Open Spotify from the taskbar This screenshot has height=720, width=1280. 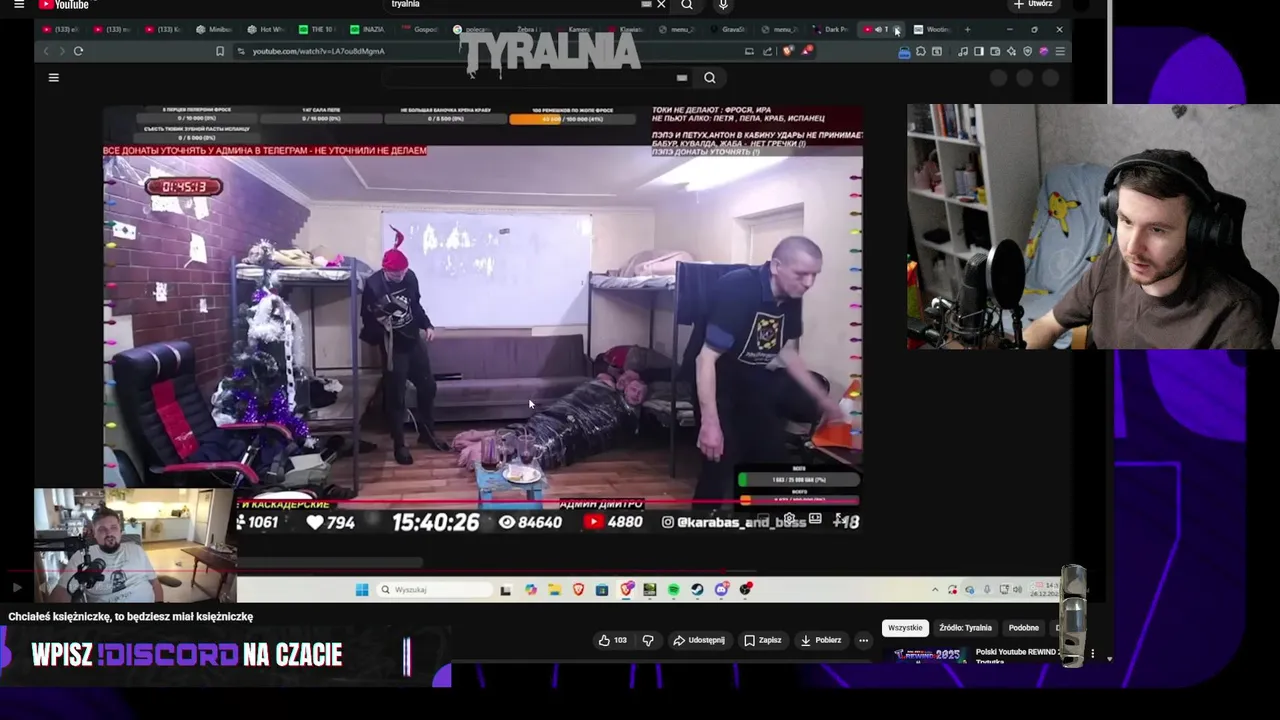click(x=673, y=590)
